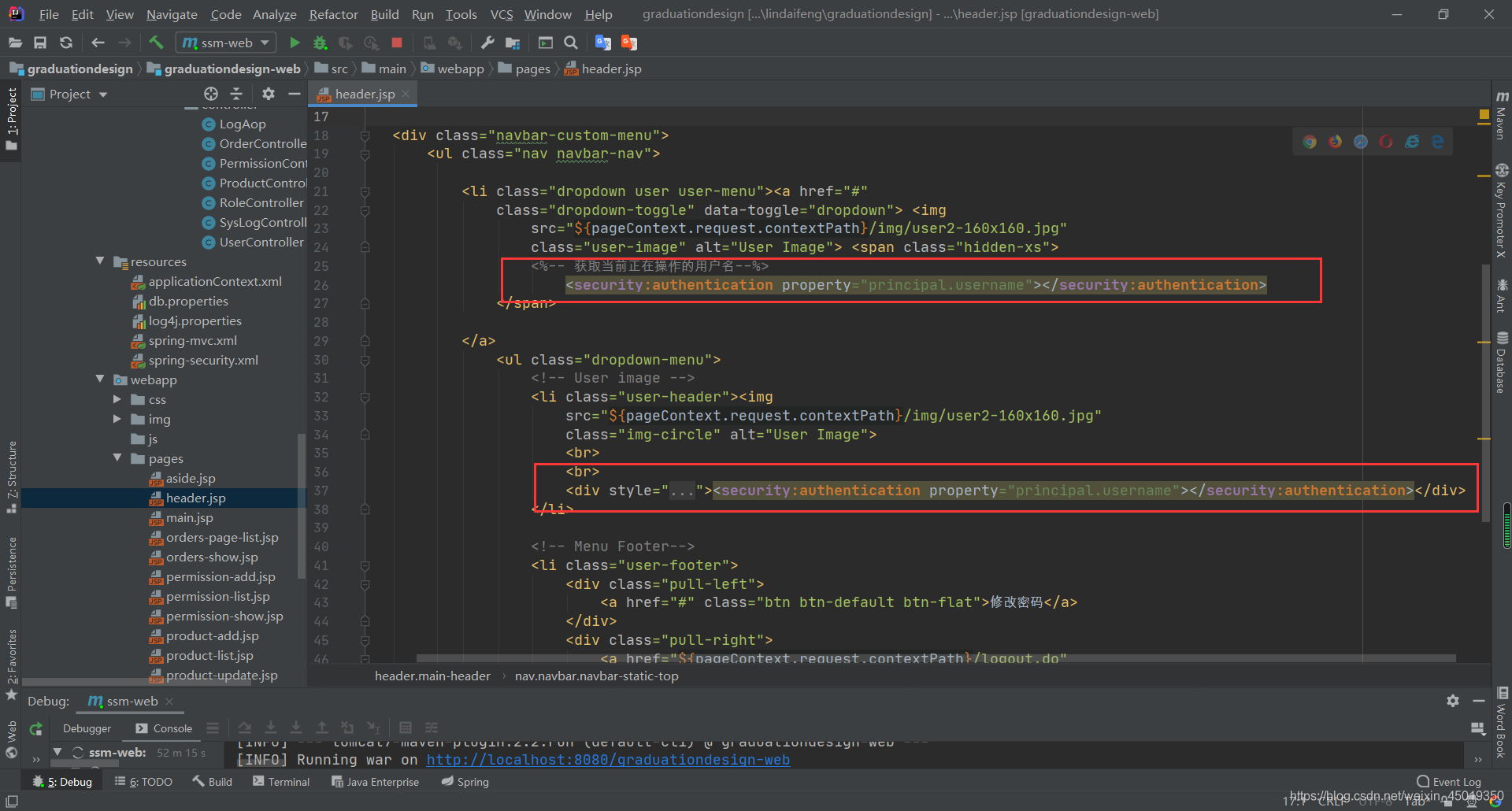Expand the img folder
Viewport: 1512px width, 811px height.
coord(117,419)
